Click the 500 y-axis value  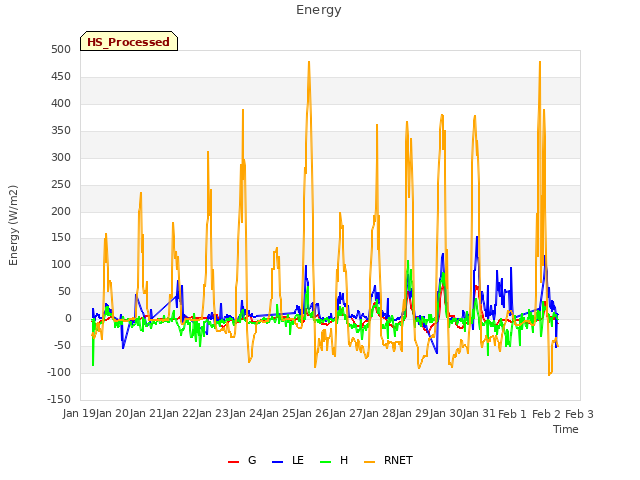[x=61, y=49]
